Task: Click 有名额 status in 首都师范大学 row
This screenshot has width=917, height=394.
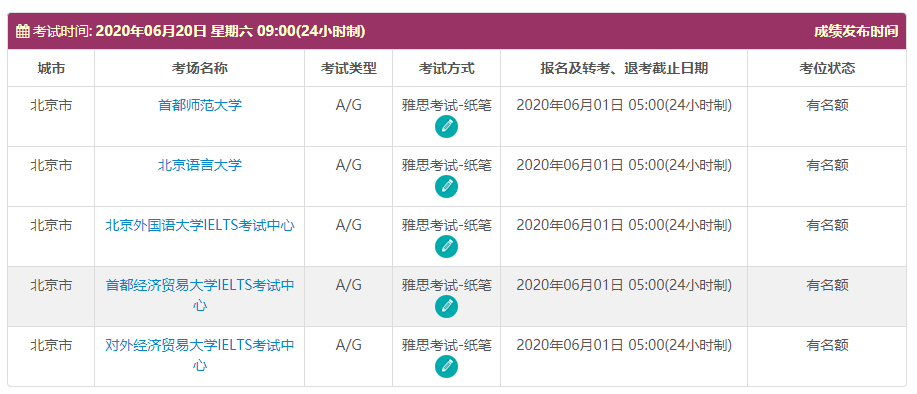Action: point(827,106)
